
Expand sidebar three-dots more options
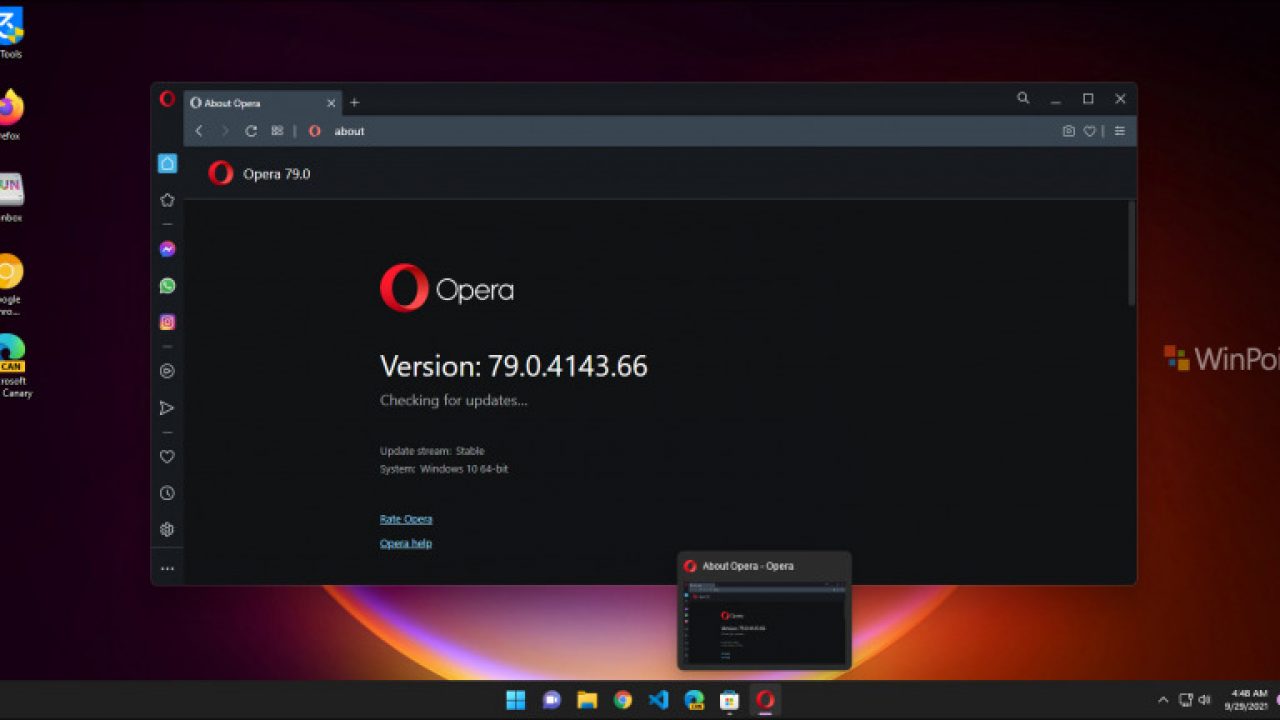pos(167,568)
